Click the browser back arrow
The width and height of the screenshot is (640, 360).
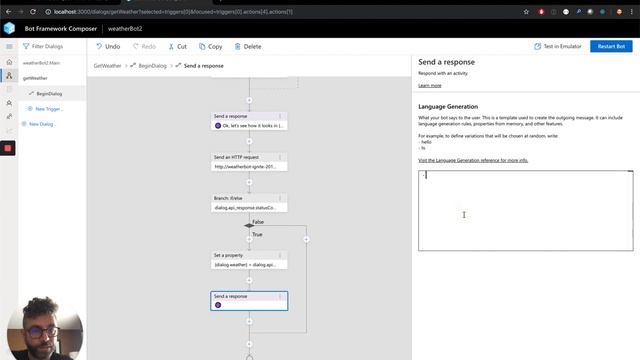9,12
